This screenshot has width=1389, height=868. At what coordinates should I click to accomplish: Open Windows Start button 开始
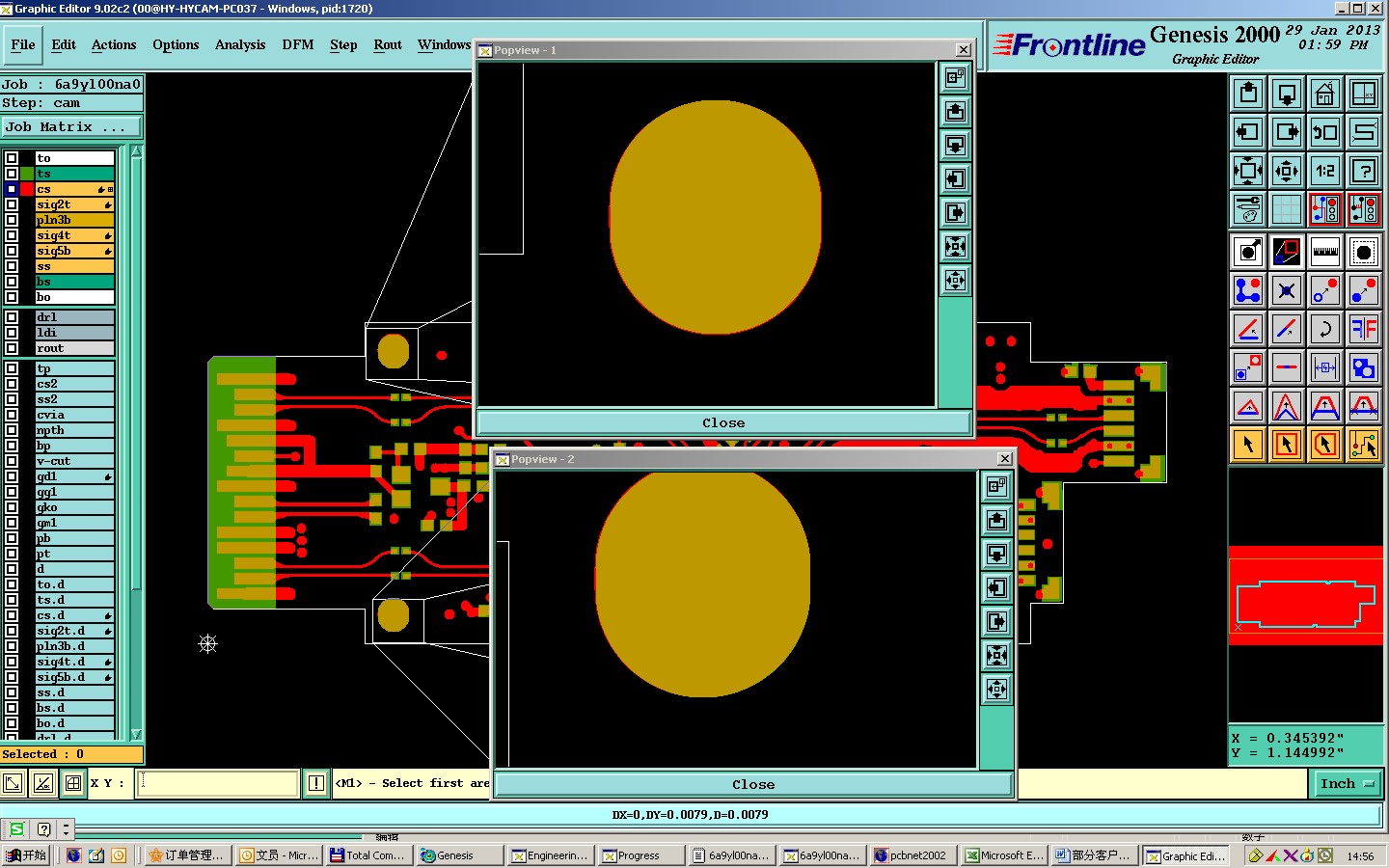(26, 855)
